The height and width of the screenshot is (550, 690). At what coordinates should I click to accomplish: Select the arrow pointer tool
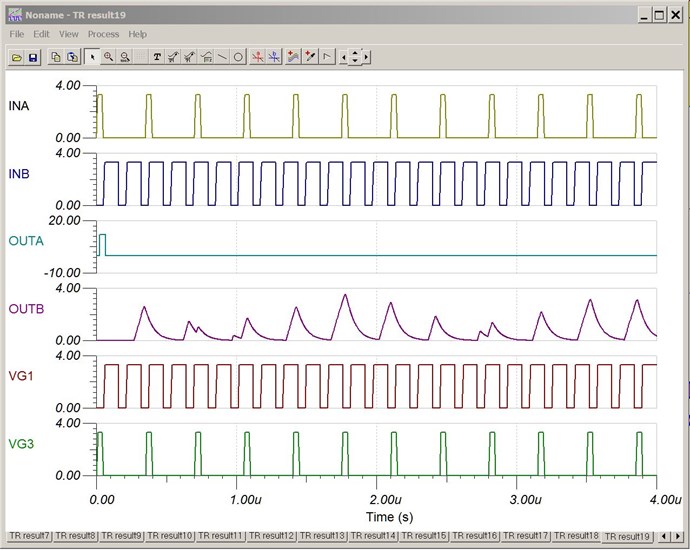[92, 57]
